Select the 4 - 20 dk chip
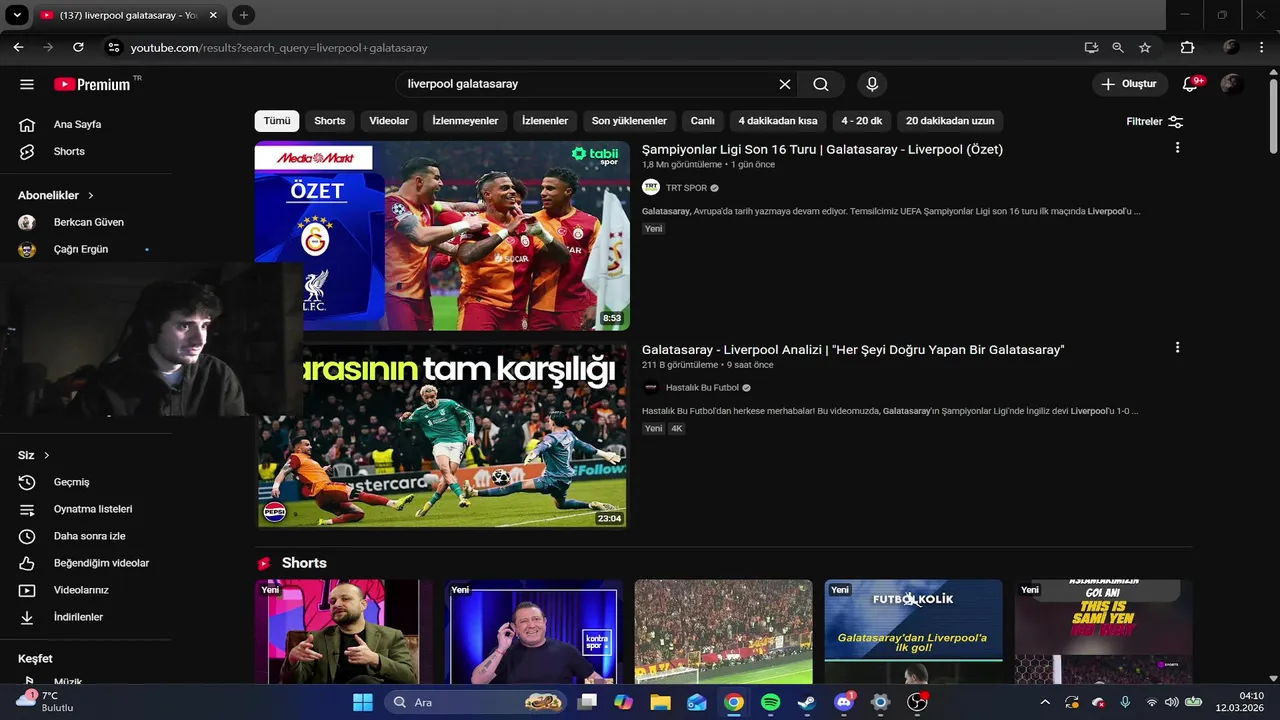 (x=862, y=121)
